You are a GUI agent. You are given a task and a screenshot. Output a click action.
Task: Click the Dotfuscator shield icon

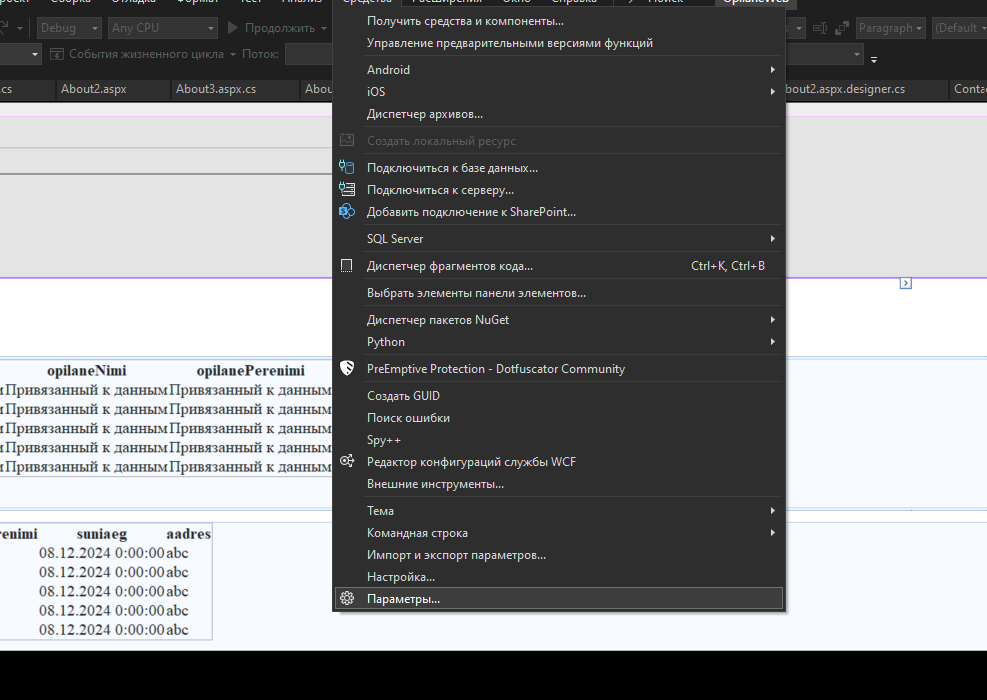tap(347, 368)
